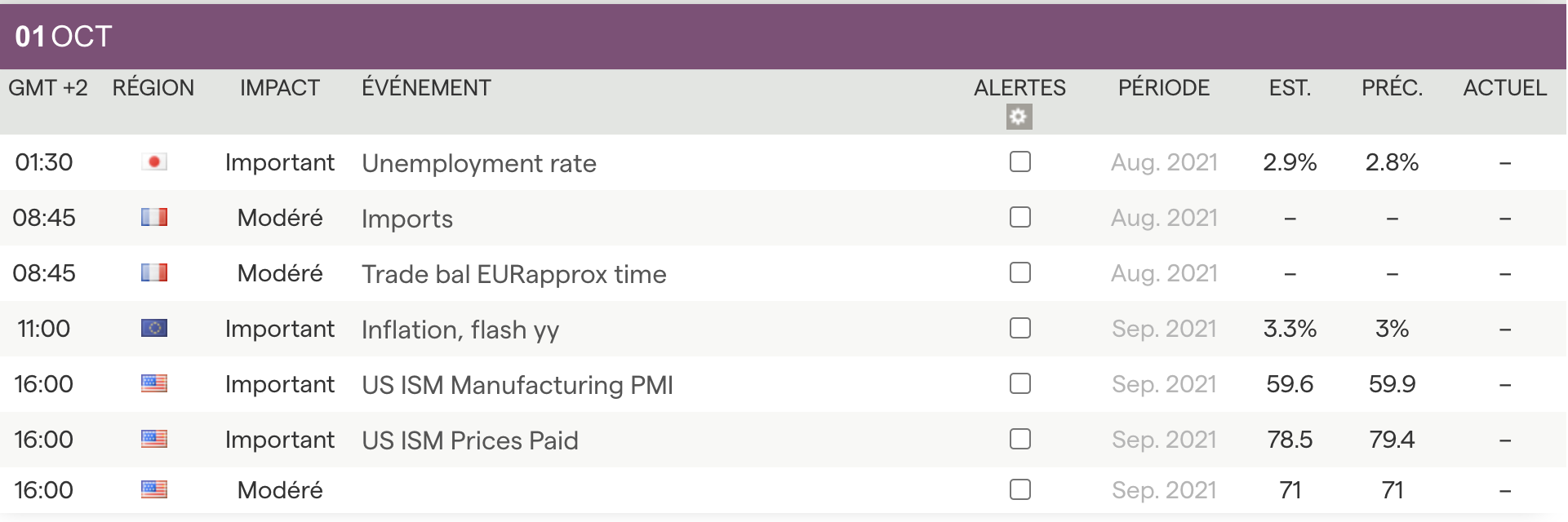Check alert box for Imports event
The image size is (1568, 522).
coord(1019,218)
